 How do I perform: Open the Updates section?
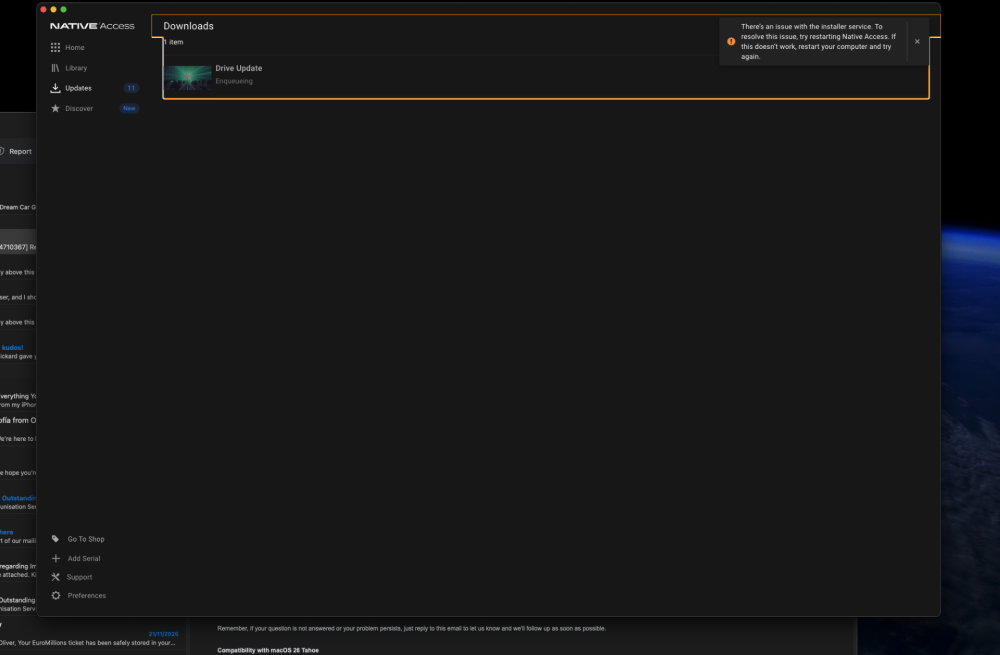coord(78,88)
